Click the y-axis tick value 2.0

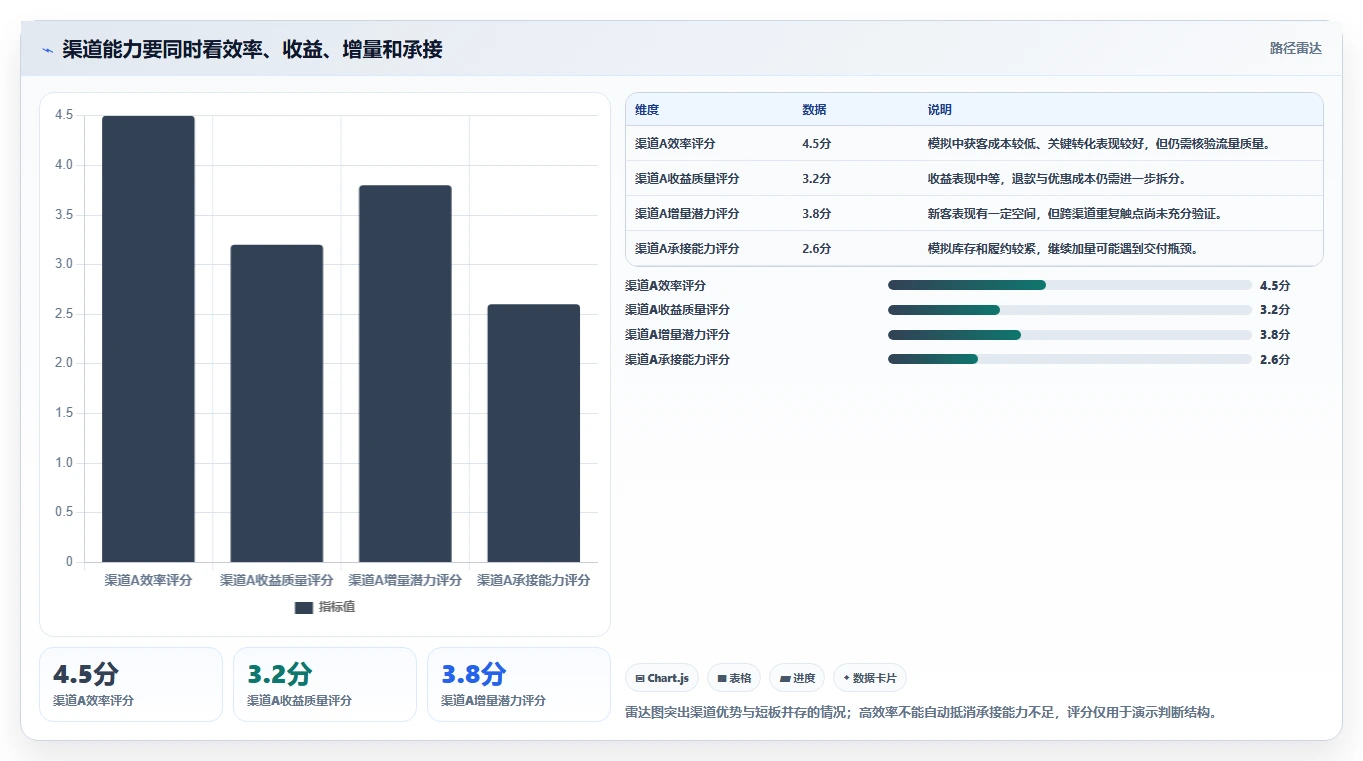tap(64, 363)
